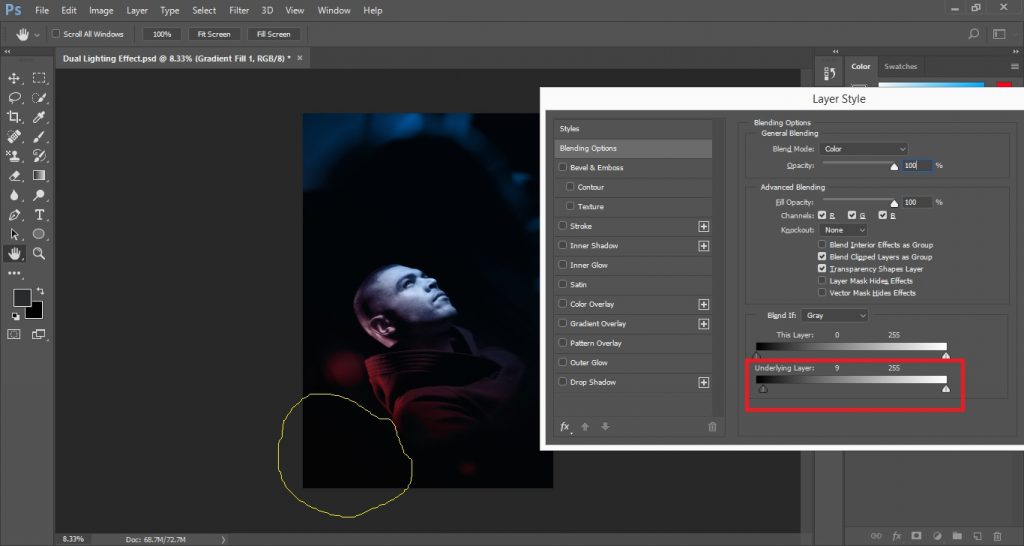Enable the Inner Glow style
The width and height of the screenshot is (1024, 546).
[x=562, y=265]
